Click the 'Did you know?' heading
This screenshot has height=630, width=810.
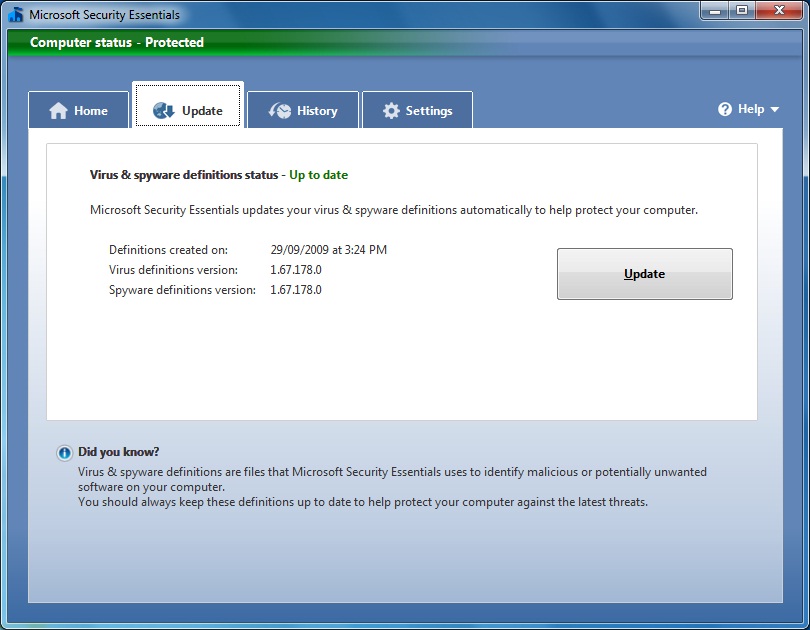118,452
